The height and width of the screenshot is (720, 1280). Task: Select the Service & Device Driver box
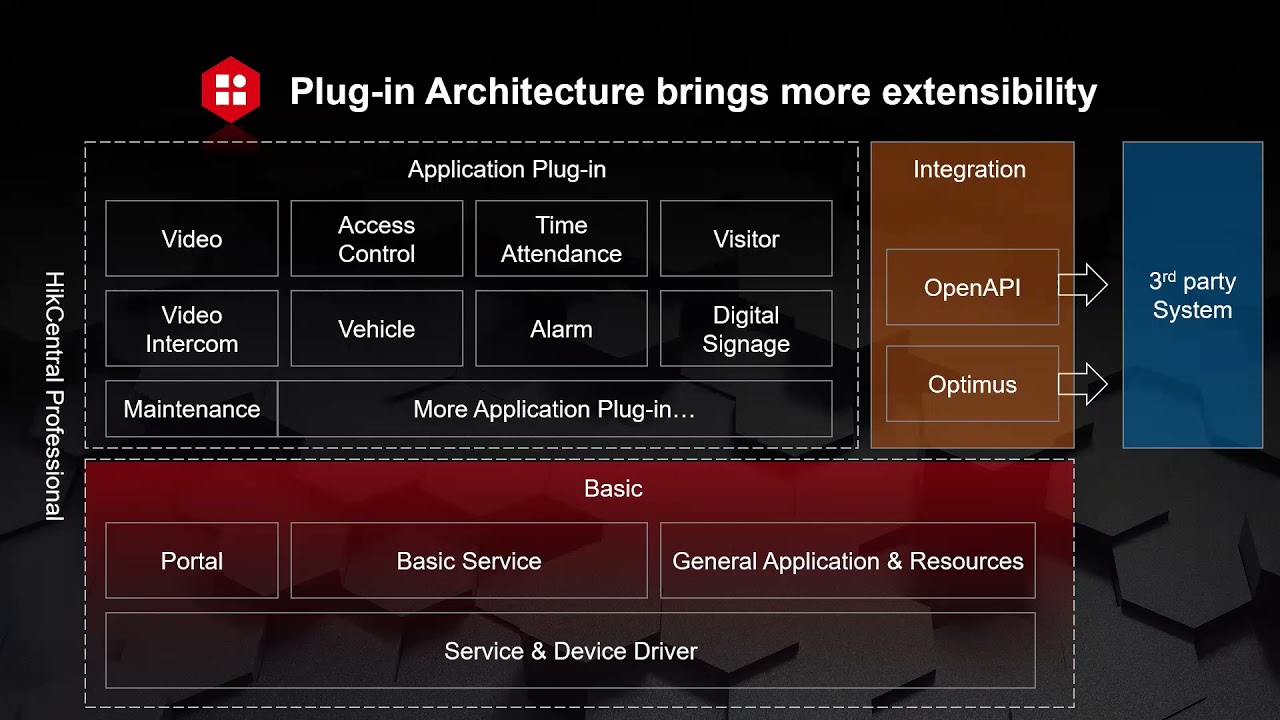pos(570,651)
